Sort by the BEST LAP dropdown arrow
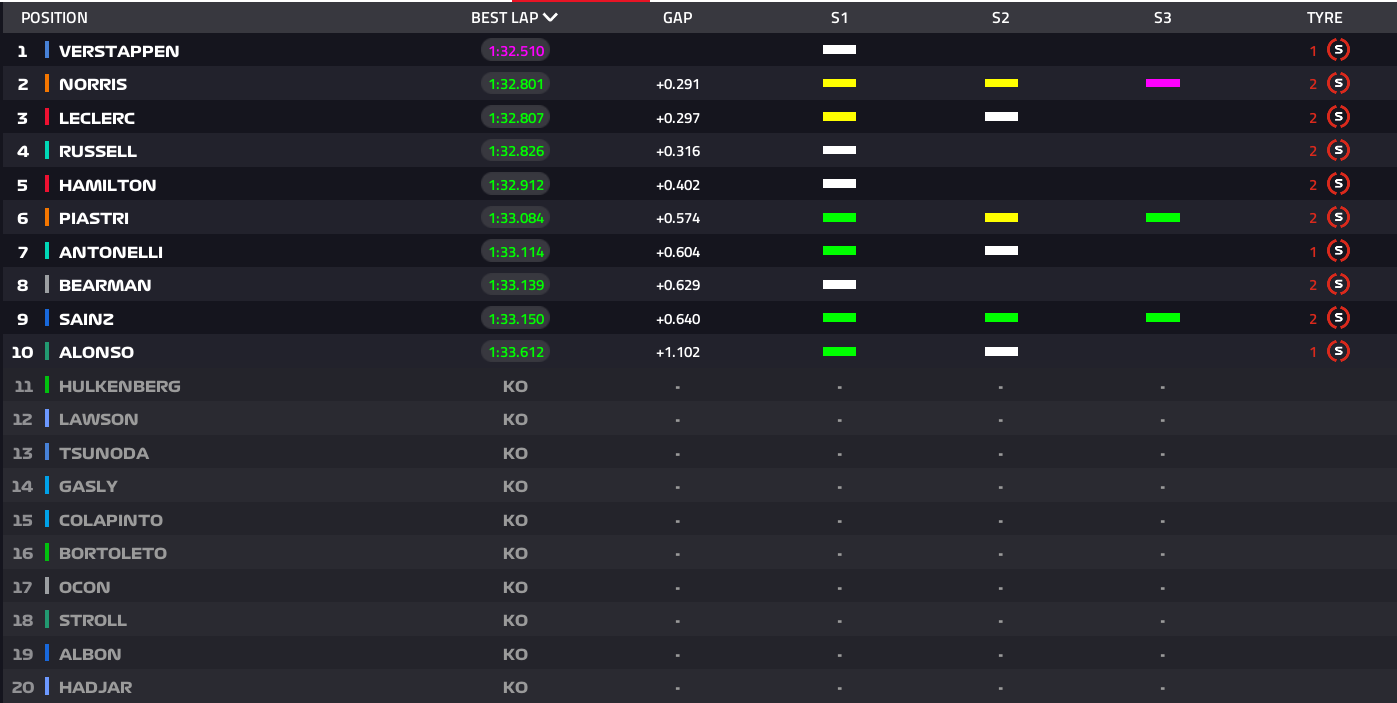 (550, 17)
